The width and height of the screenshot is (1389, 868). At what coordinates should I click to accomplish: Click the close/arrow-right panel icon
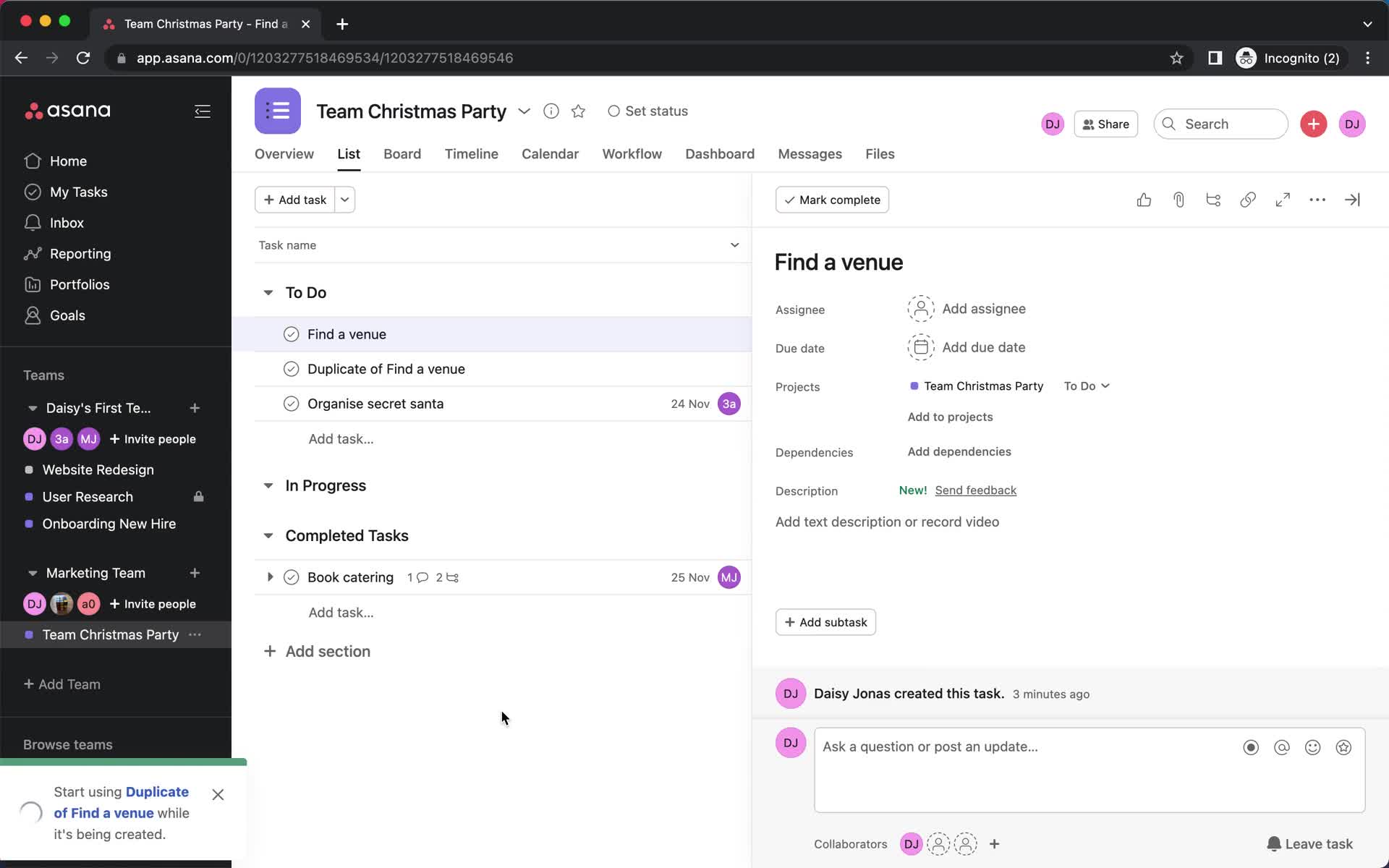click(1353, 199)
